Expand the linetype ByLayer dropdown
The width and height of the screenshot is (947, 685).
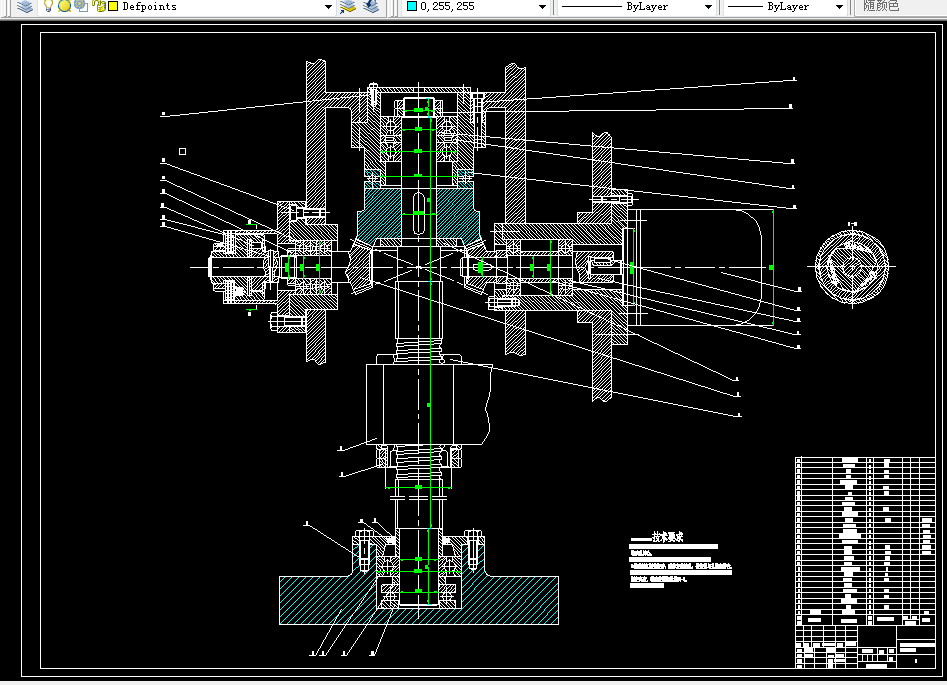708,6
